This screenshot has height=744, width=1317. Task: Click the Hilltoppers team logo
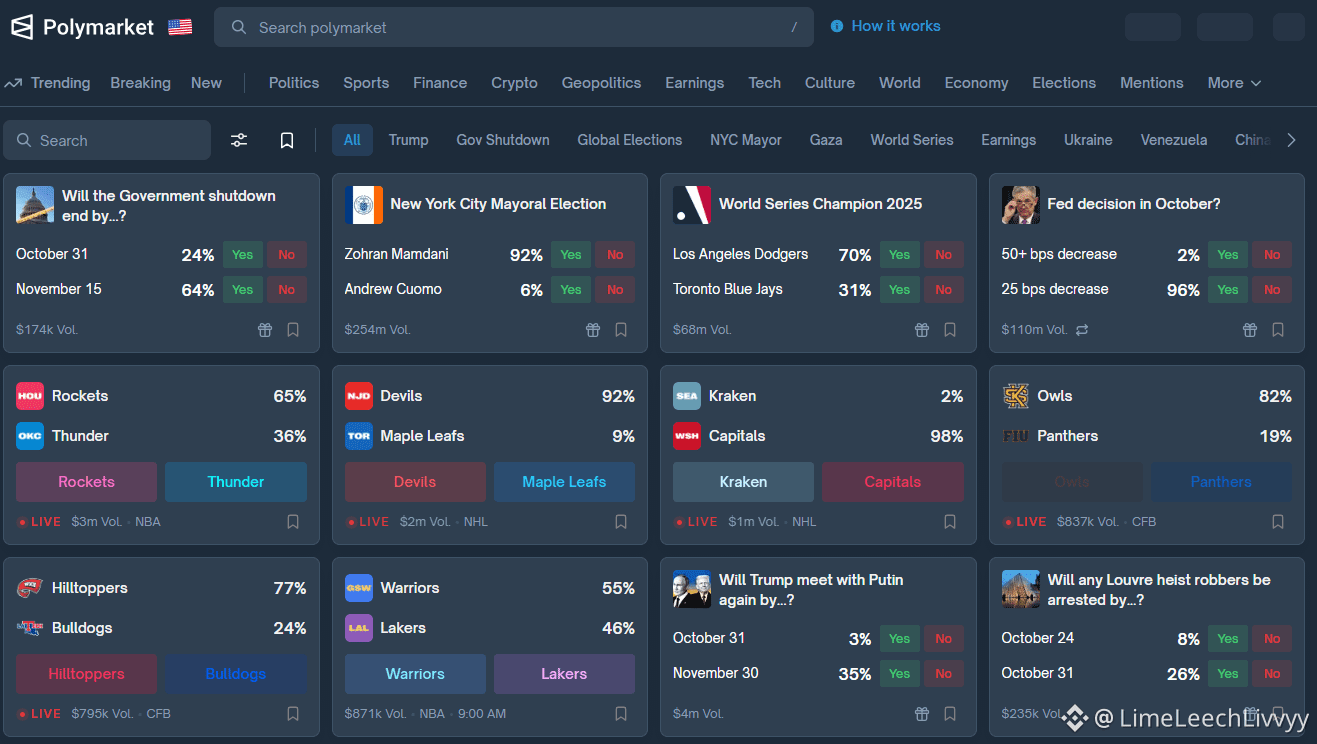point(30,588)
